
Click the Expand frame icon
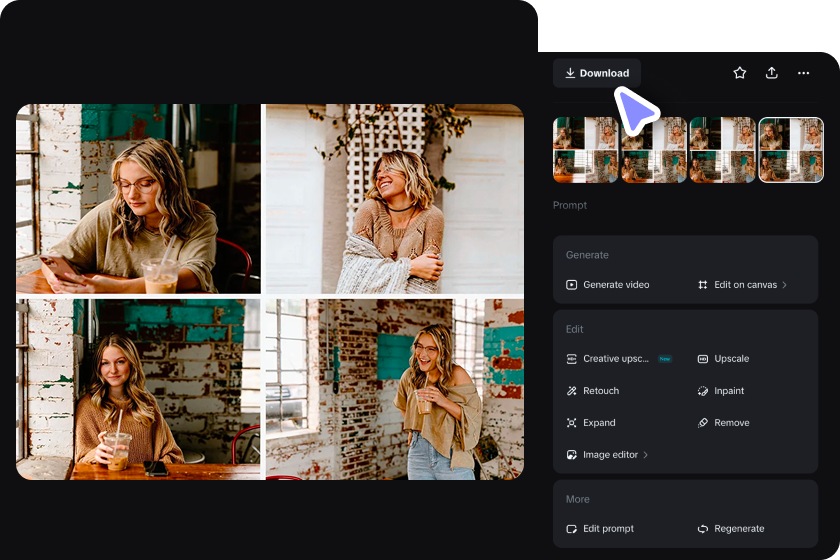[572, 423]
